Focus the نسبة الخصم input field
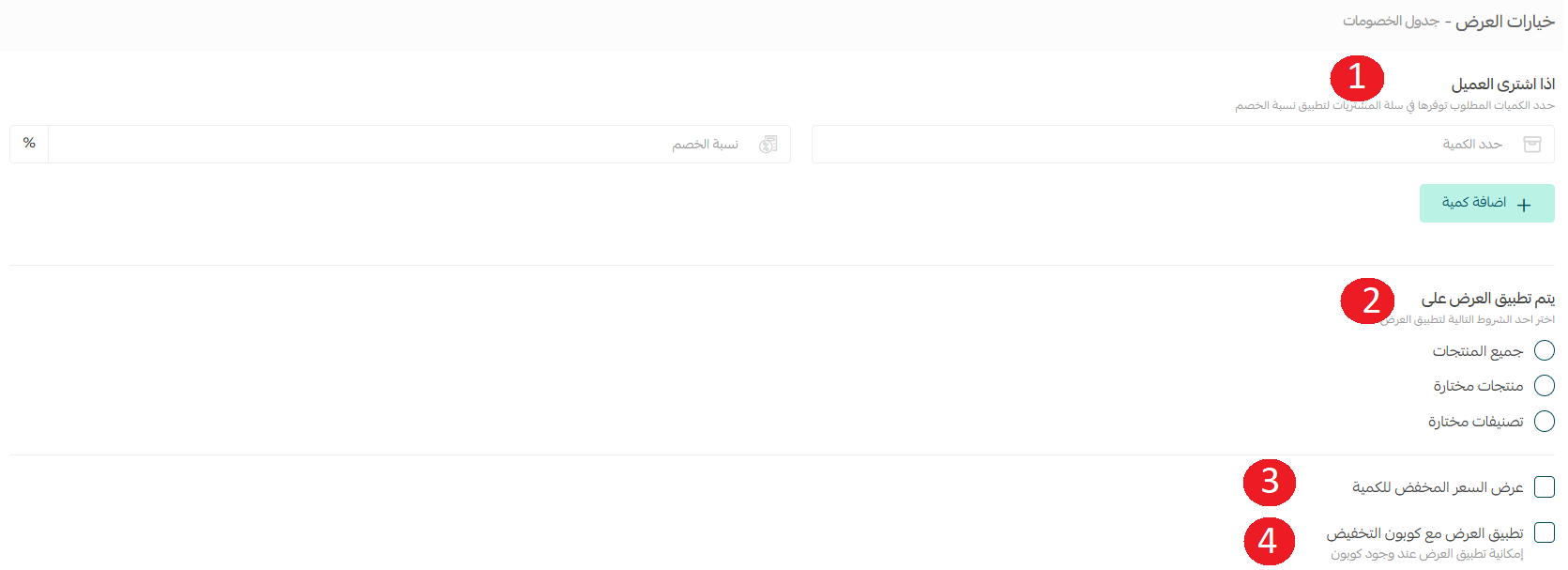The width and height of the screenshot is (1568, 570). [x=419, y=144]
